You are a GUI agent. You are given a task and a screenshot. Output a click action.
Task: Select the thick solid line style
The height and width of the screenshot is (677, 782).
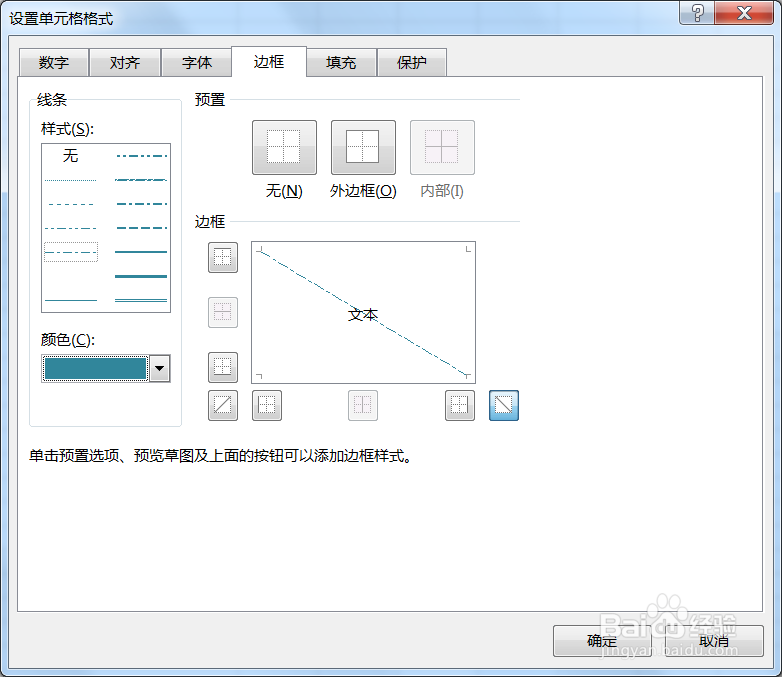(x=141, y=276)
